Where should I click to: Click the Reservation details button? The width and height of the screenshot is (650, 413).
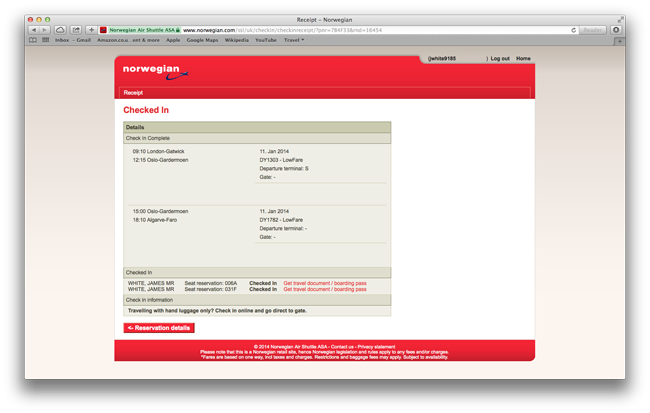tap(159, 328)
